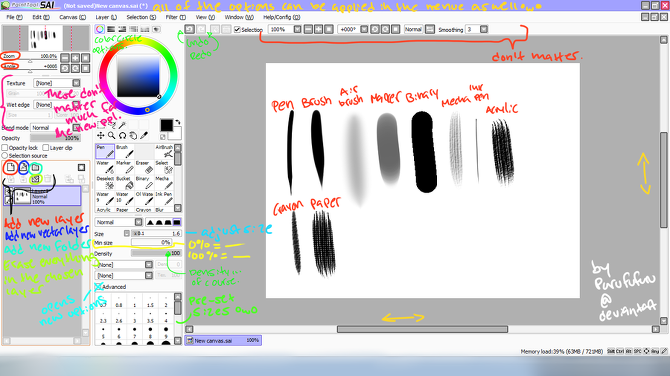Activate the Move tool icon
The image size is (670, 376).
[100, 135]
